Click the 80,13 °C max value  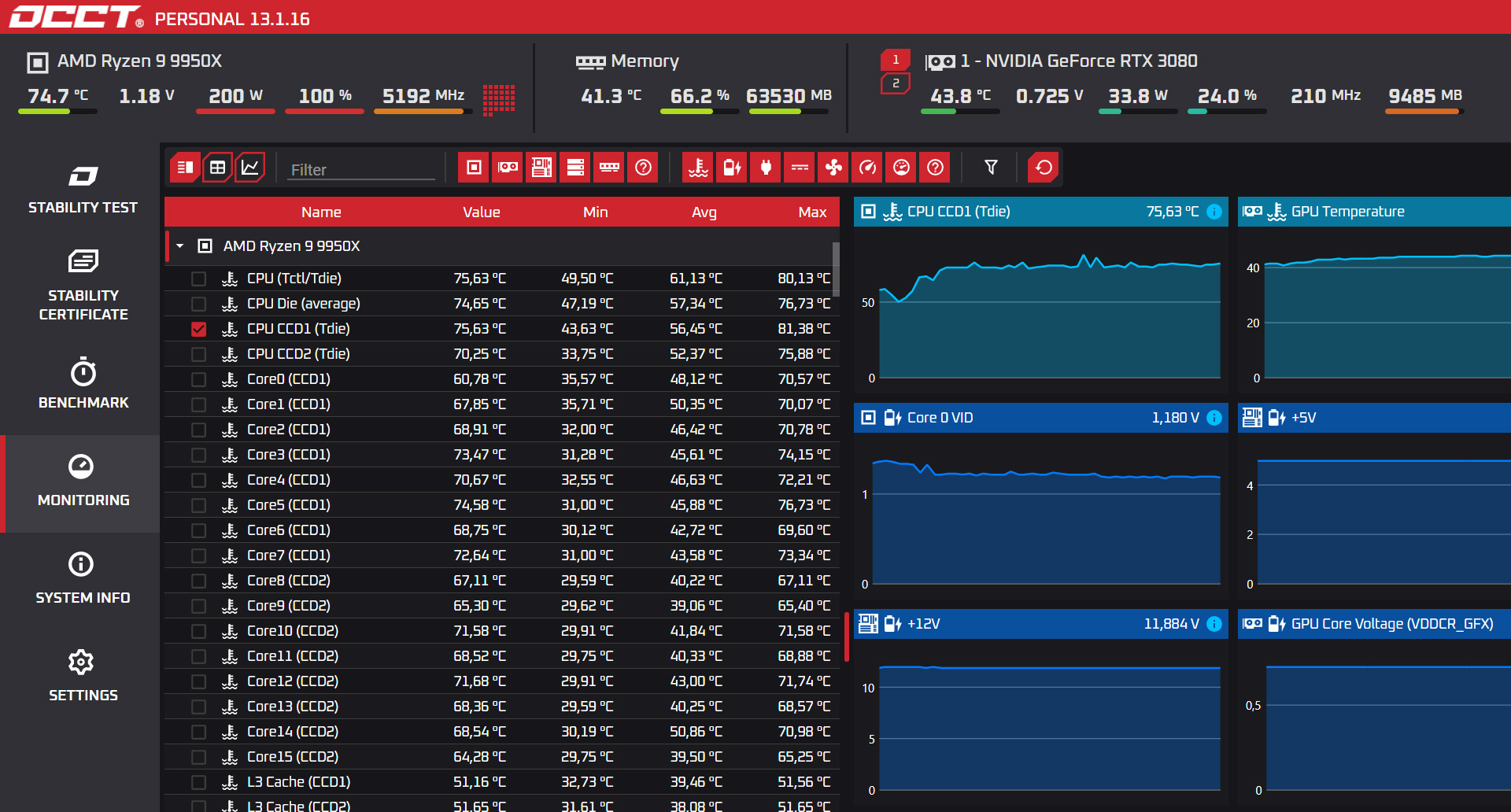[804, 279]
